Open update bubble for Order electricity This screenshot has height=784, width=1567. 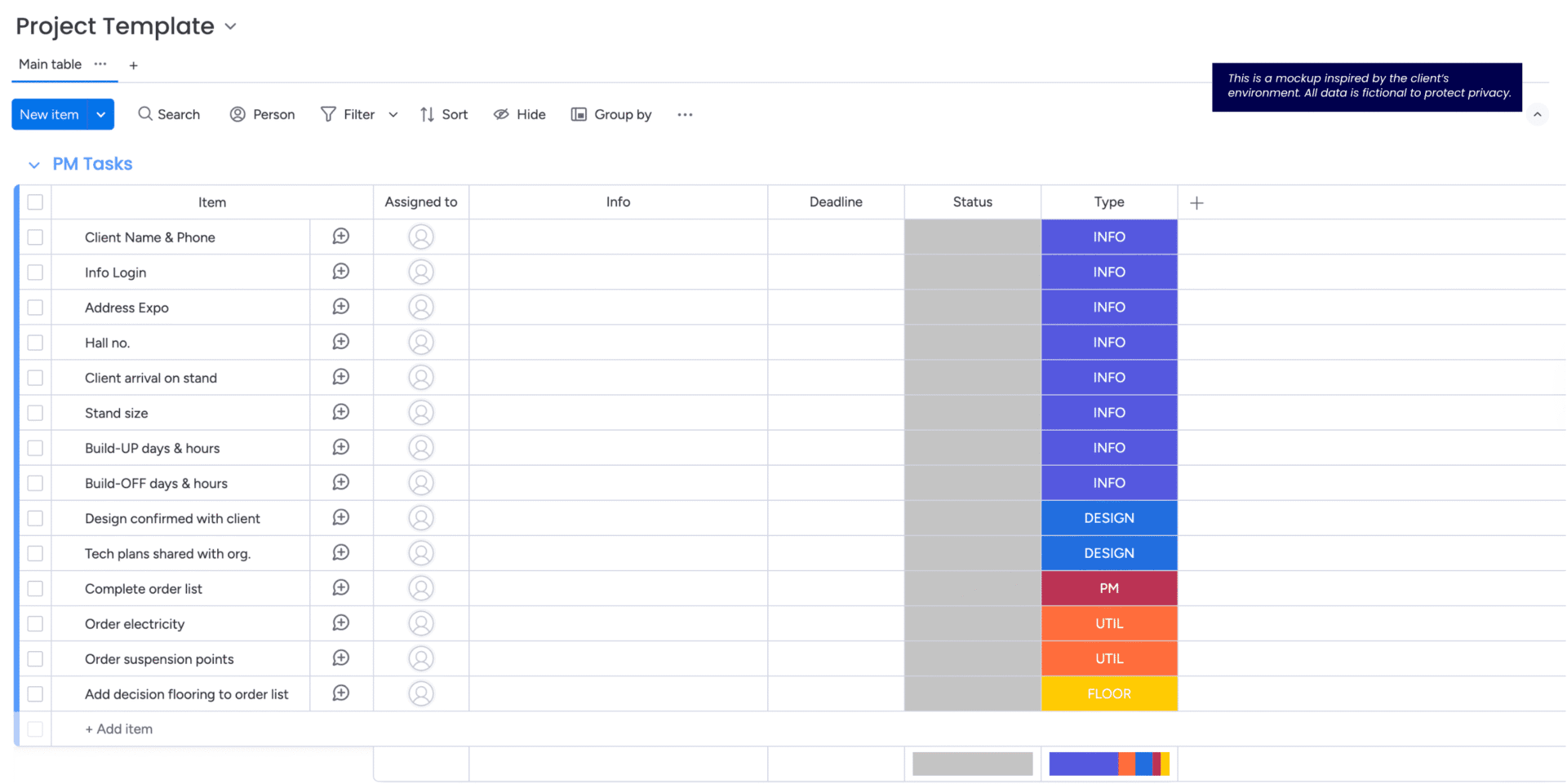pyautogui.click(x=340, y=623)
